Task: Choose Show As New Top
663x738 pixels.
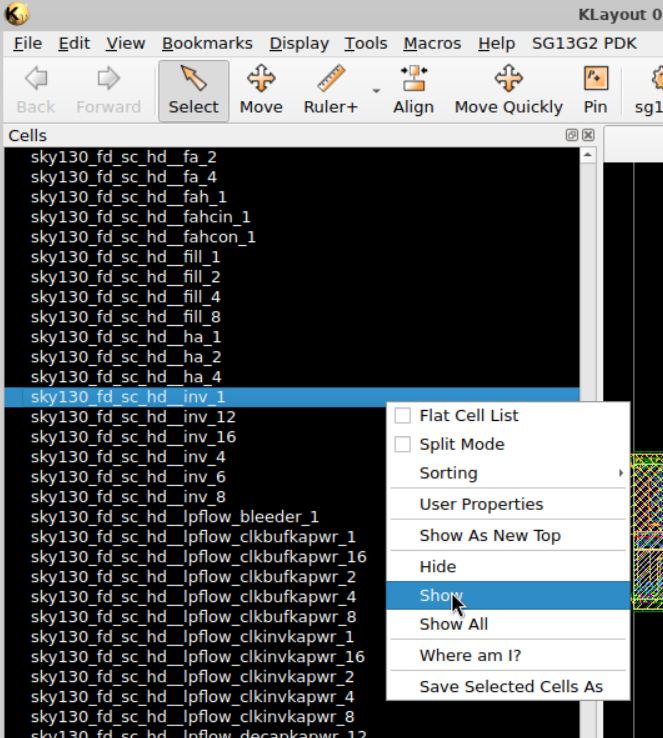Action: pos(489,535)
